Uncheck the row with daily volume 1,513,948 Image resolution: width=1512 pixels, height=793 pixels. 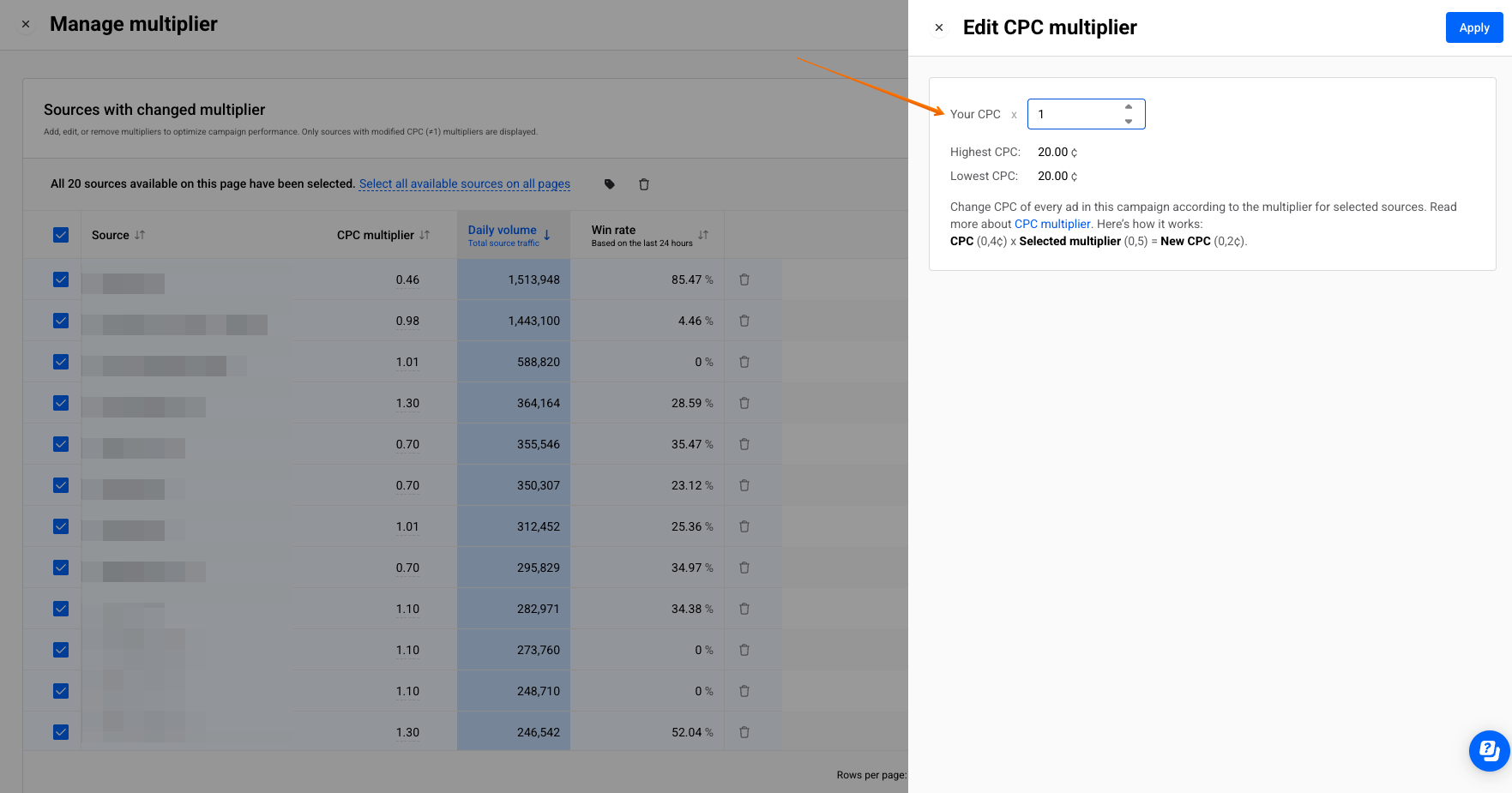pos(61,279)
